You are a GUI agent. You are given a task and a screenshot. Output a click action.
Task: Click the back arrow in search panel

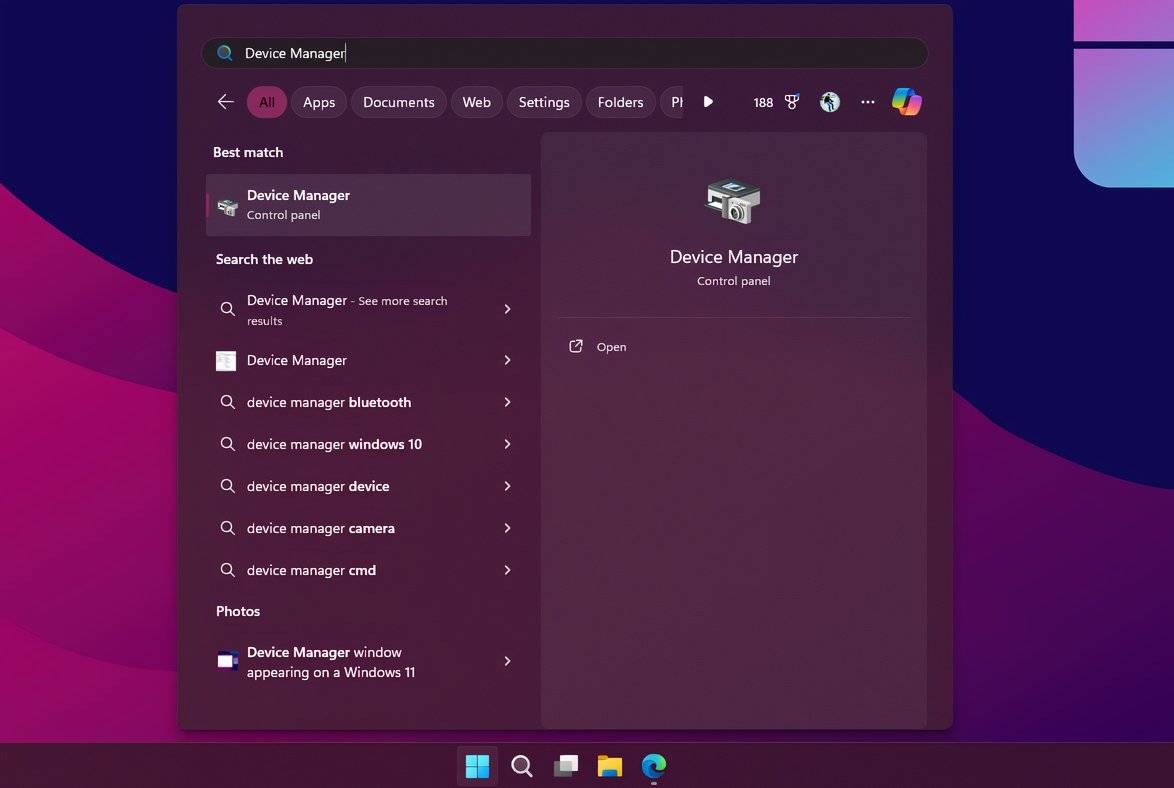pyautogui.click(x=225, y=102)
